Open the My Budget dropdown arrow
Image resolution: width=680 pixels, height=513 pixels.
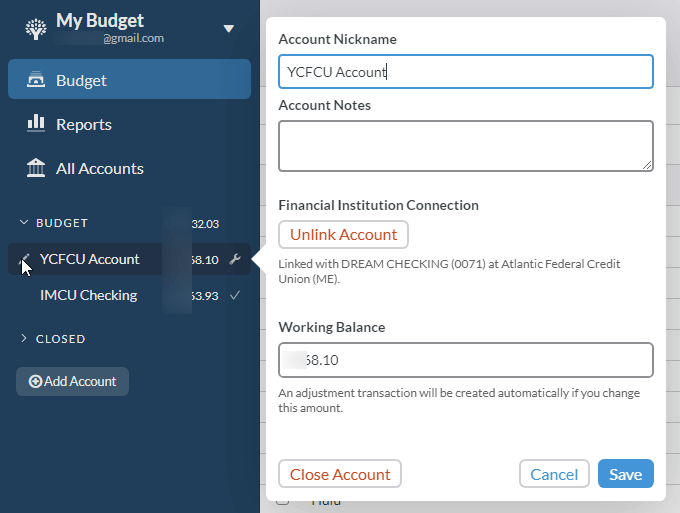click(228, 29)
